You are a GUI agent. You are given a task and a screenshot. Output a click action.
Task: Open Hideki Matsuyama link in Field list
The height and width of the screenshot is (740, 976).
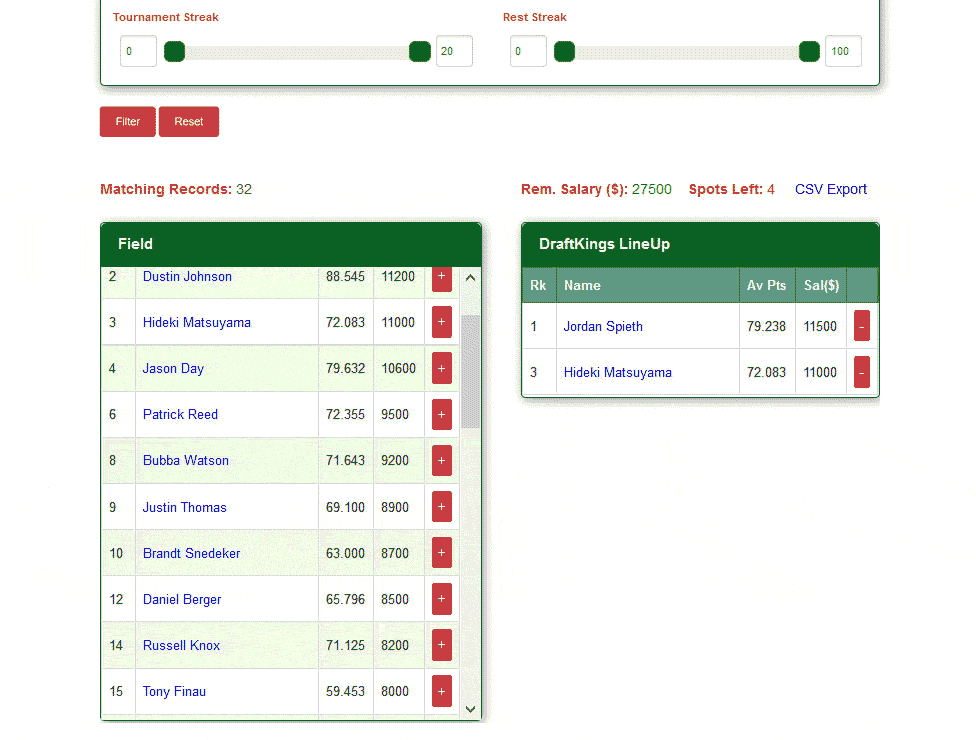click(197, 322)
